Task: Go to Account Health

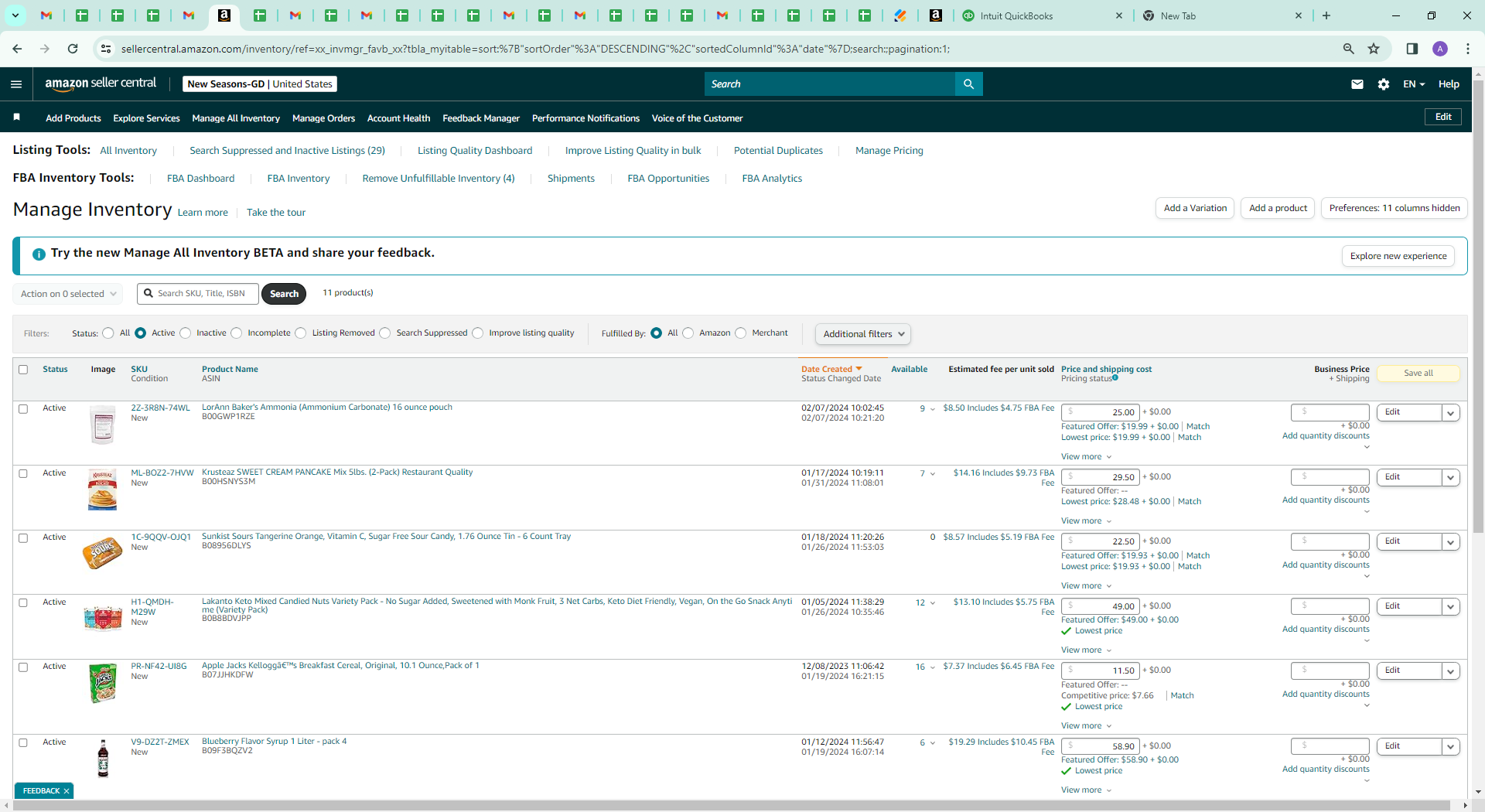Action: 398,118
